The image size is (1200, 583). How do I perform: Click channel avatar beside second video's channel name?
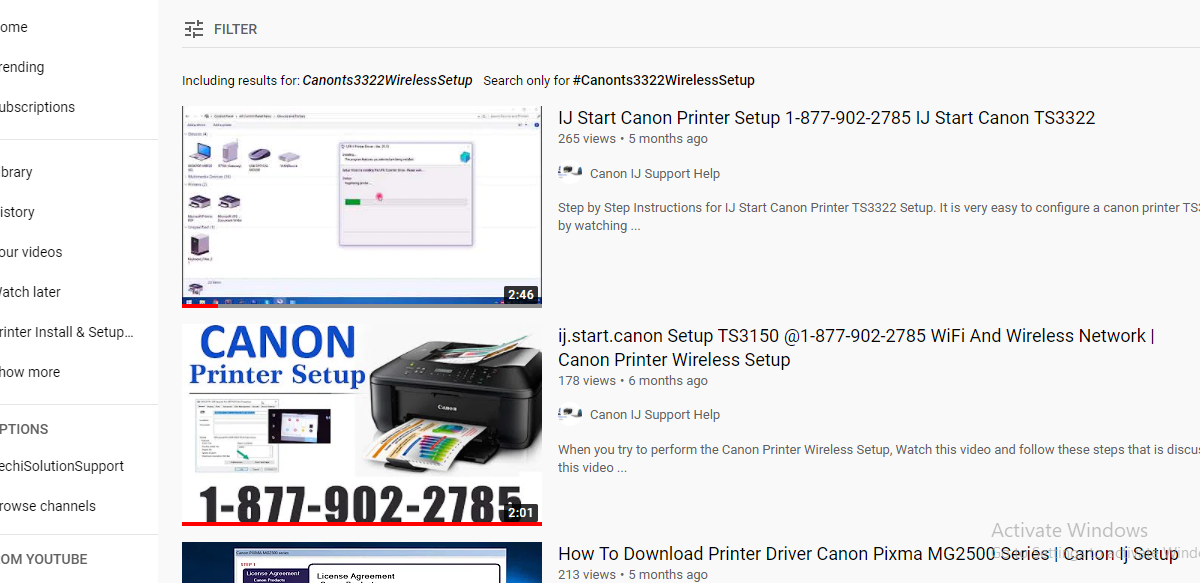click(x=570, y=413)
